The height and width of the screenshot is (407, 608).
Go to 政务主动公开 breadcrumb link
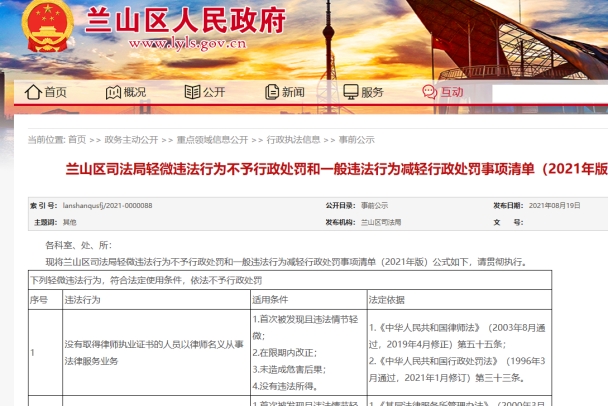(131, 140)
